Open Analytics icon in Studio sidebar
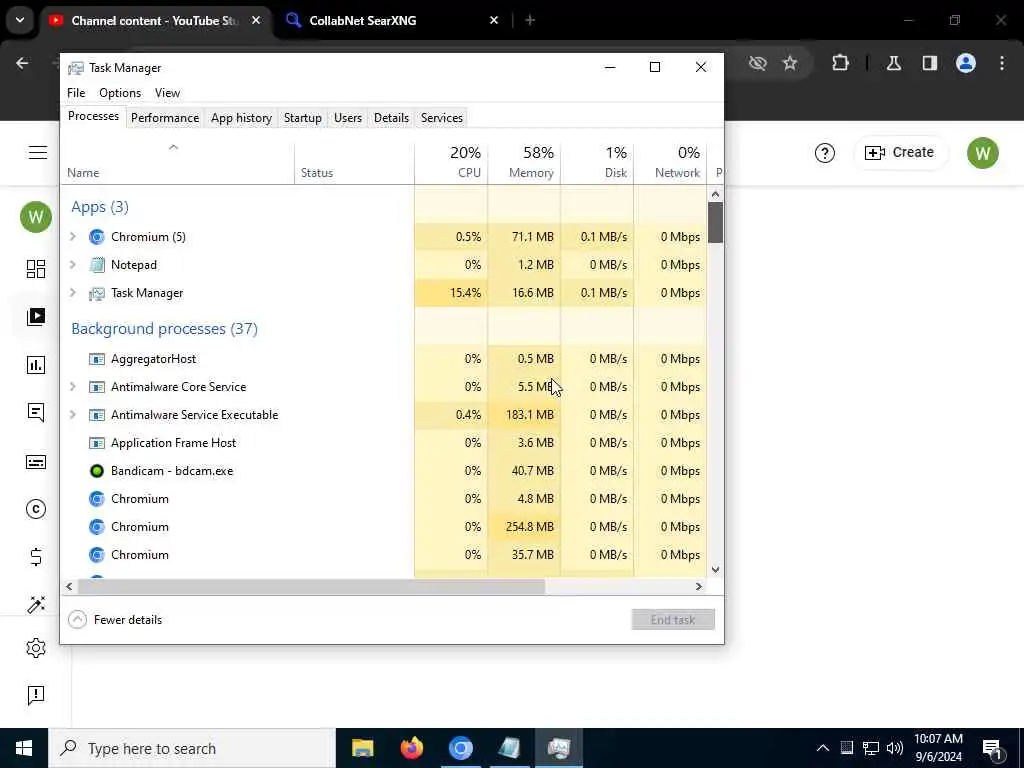 click(x=36, y=365)
